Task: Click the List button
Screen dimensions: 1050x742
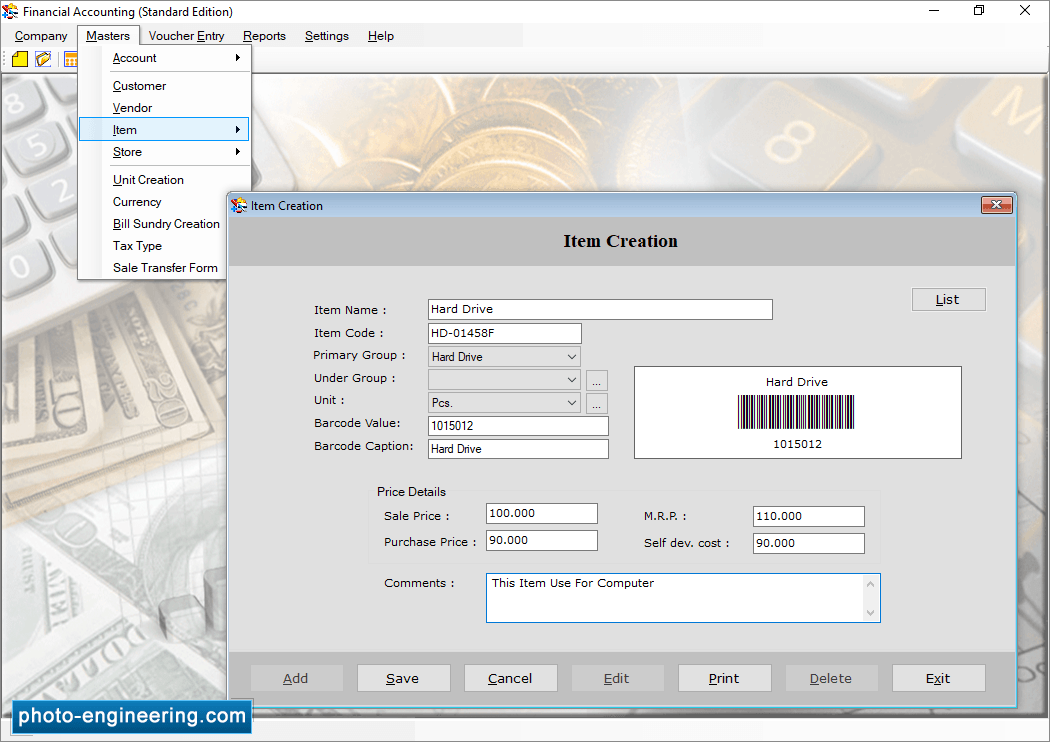Action: 948,299
